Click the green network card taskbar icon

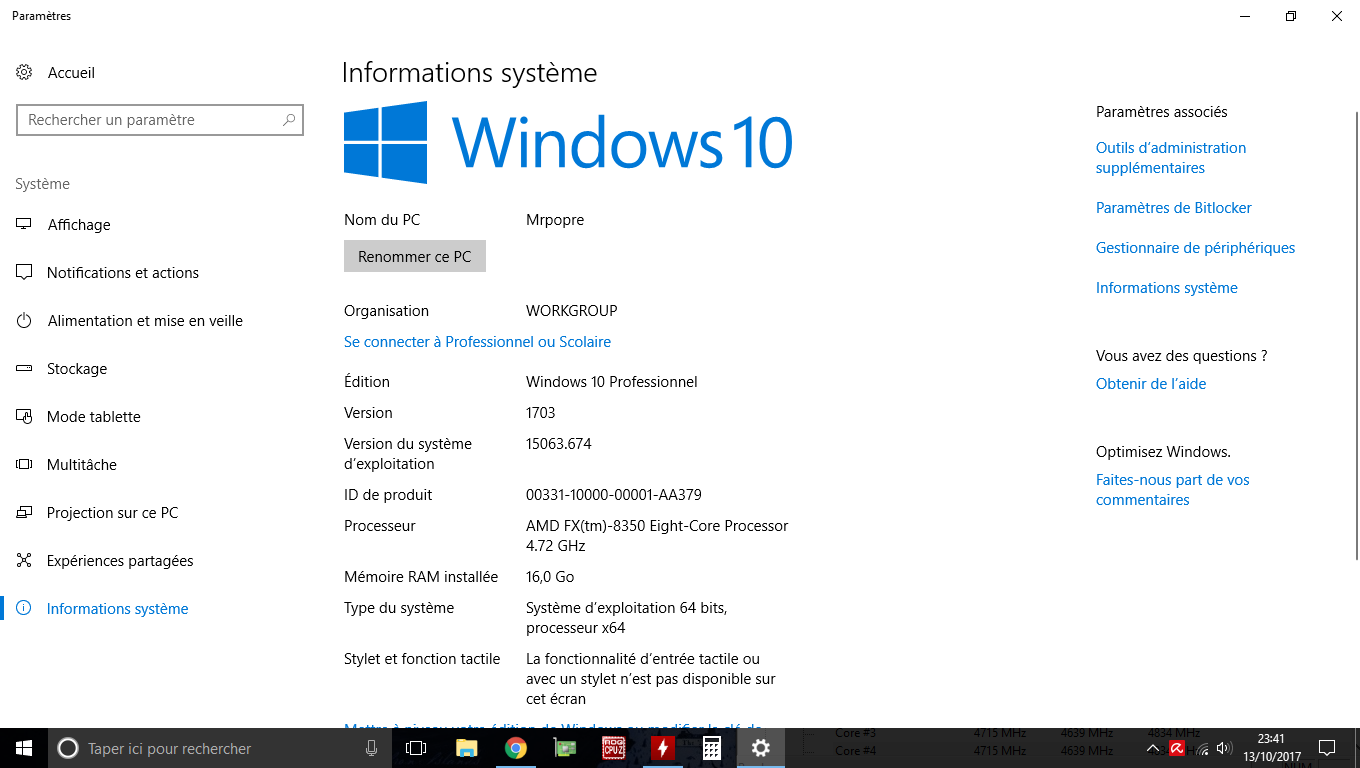pos(564,748)
